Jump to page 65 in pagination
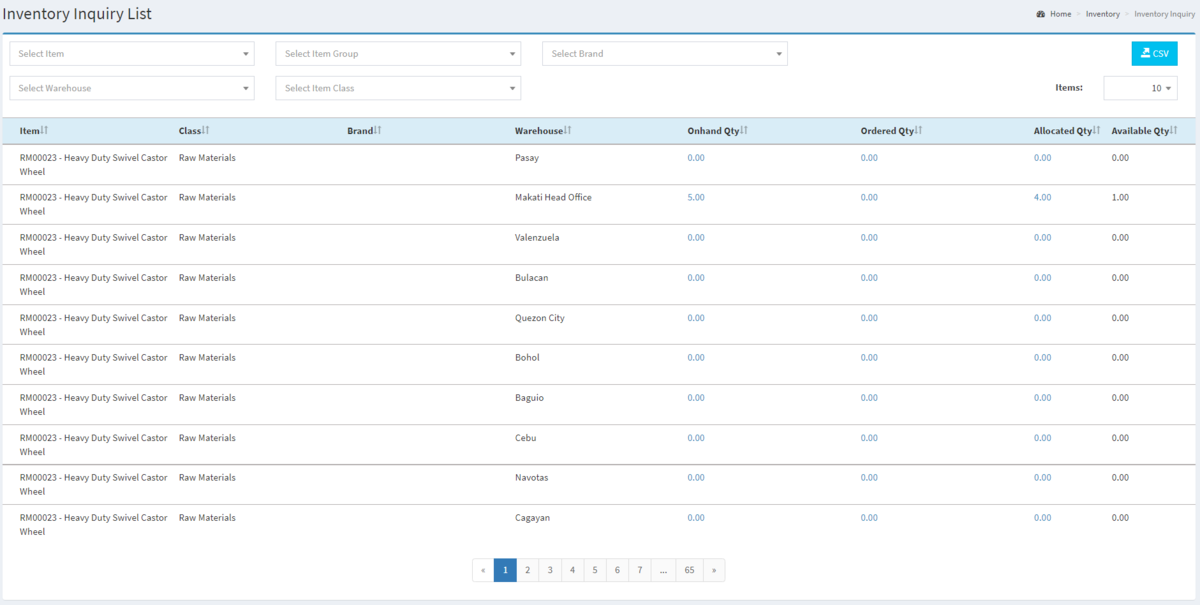The height and width of the screenshot is (605, 1200). (x=689, y=569)
